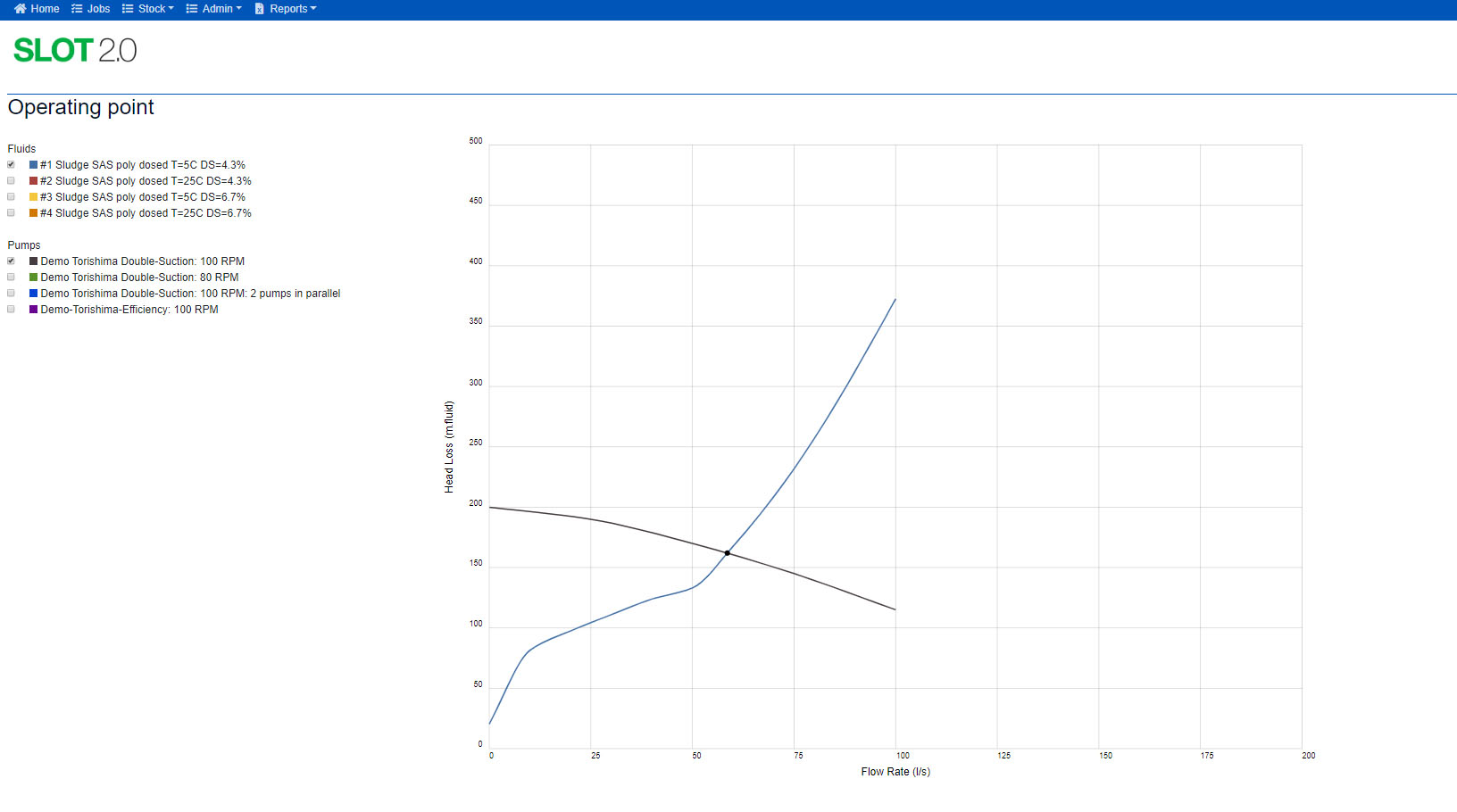Enable fluid #2 Sludge T=25C DS=4.3% checkbox
The image size is (1457, 812).
tap(11, 181)
